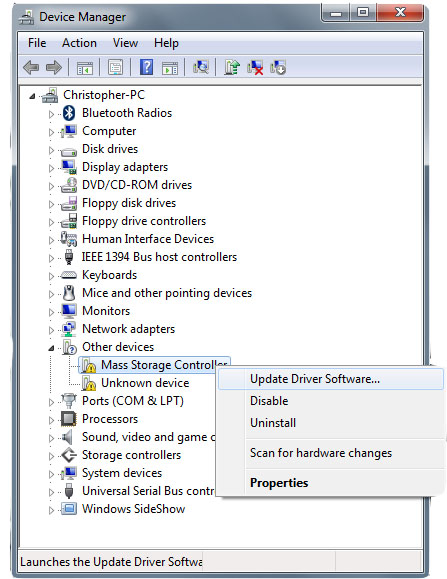This screenshot has width=447, height=579.
Task: Click the DVD/CD-ROM drives icon
Action: click(69, 185)
